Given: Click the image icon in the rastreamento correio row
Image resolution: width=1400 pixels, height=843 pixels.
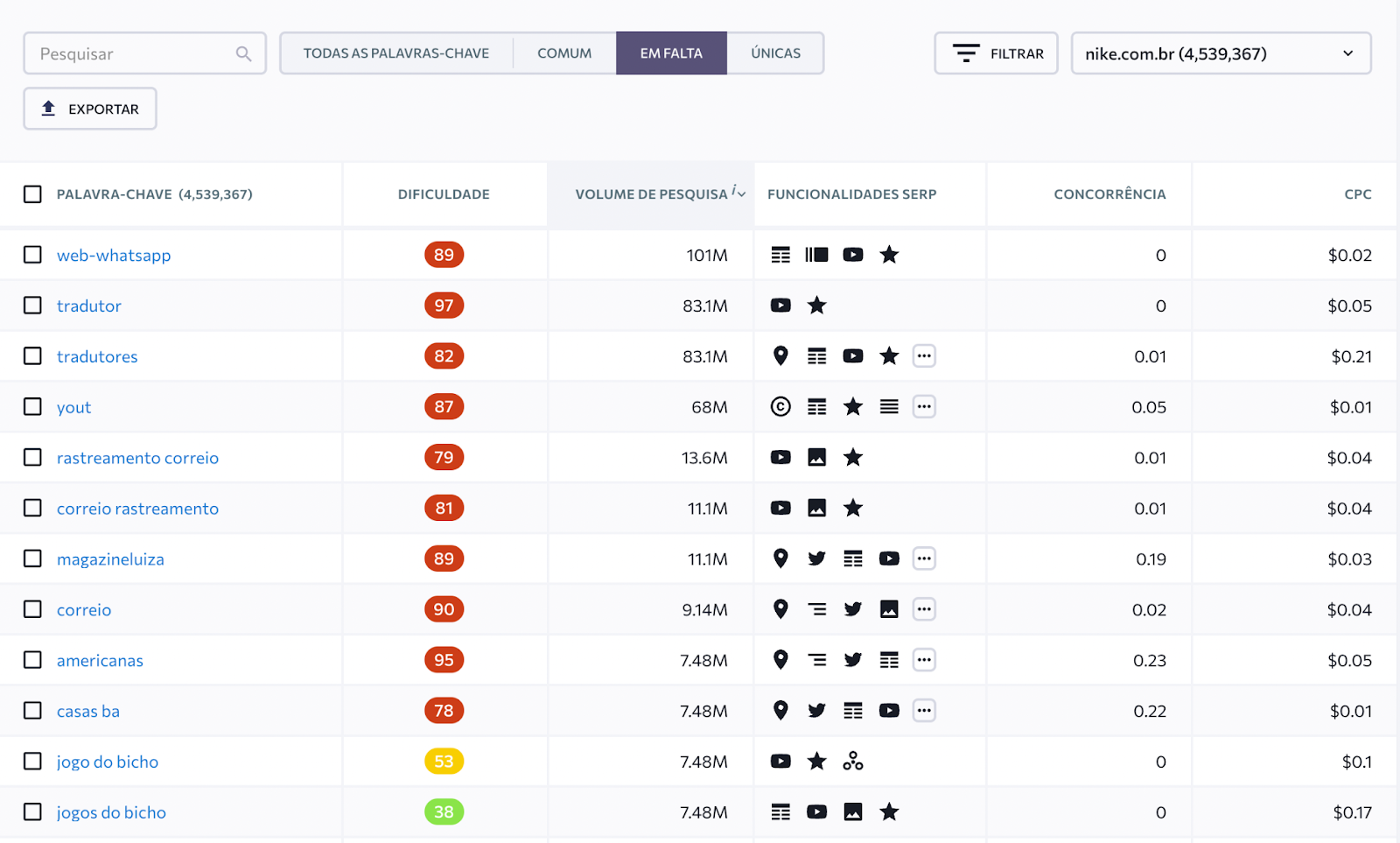Looking at the screenshot, I should tap(816, 458).
